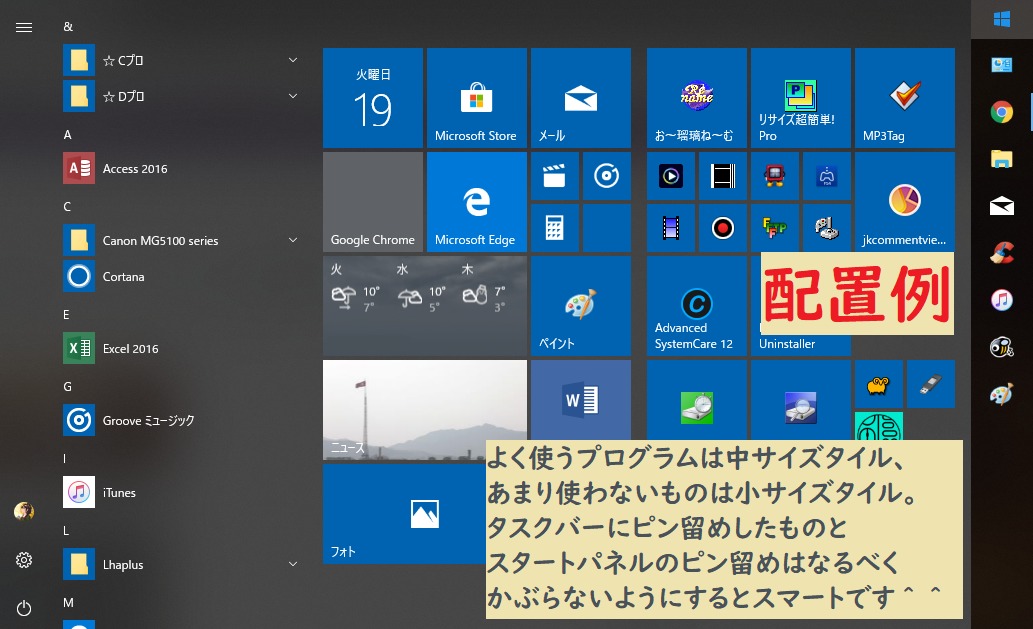Screen dimensions: 1033x629
Task: Expand the Lhaplus folder chevron
Action: [293, 564]
